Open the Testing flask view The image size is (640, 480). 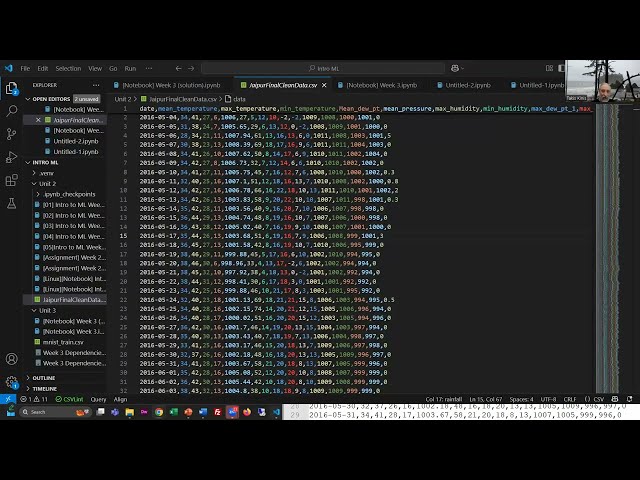tap(11, 203)
